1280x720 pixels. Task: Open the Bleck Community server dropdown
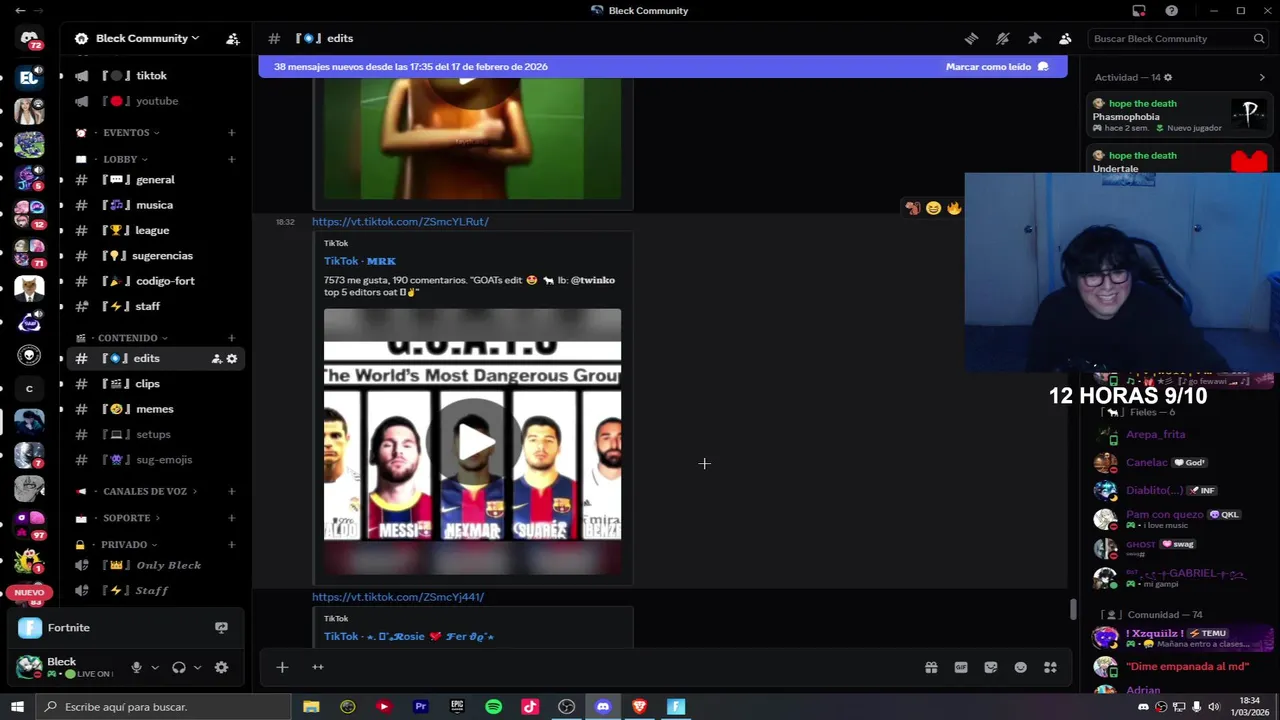click(x=147, y=38)
